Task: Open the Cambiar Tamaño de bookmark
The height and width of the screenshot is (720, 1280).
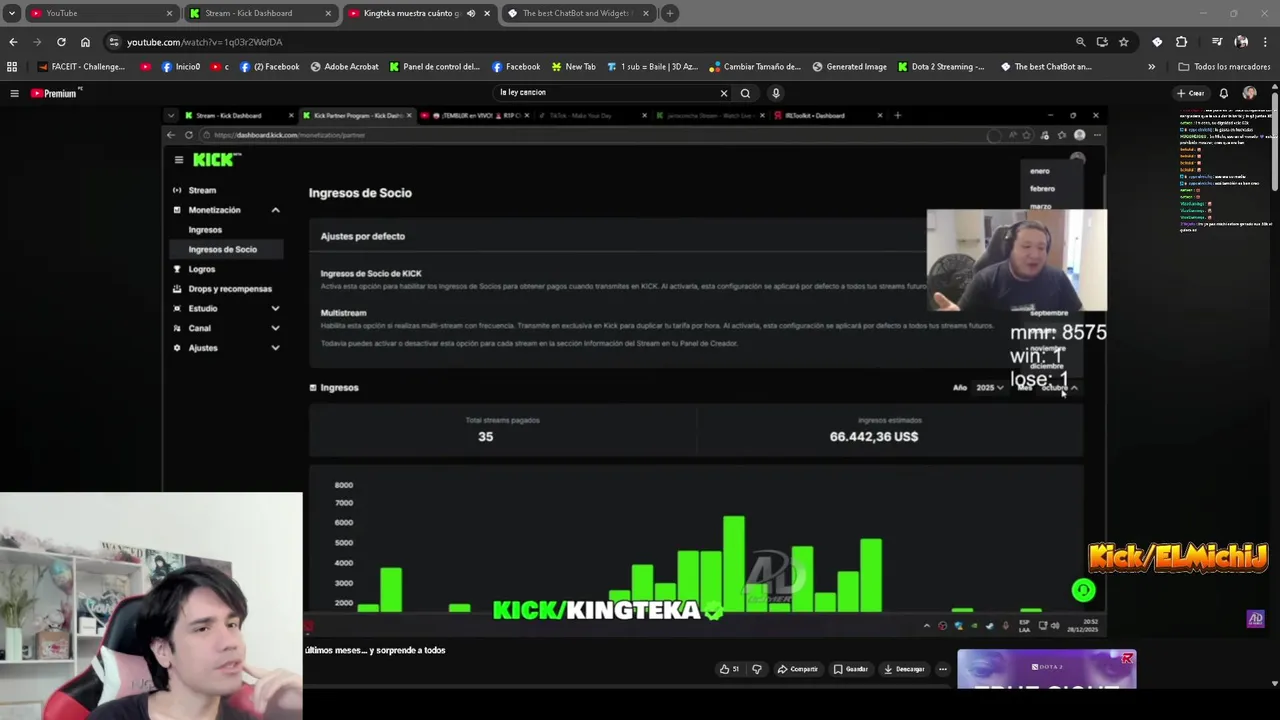Action: point(755,67)
